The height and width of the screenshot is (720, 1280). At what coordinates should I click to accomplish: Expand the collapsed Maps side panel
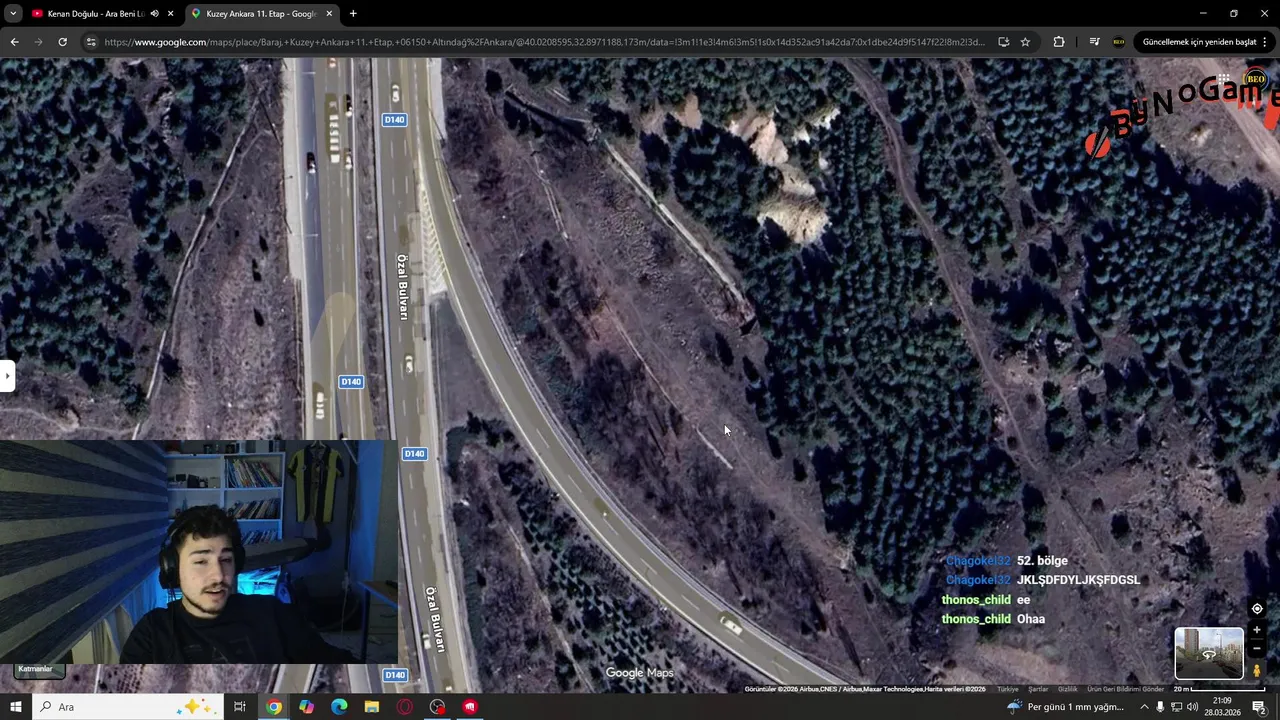[7, 376]
